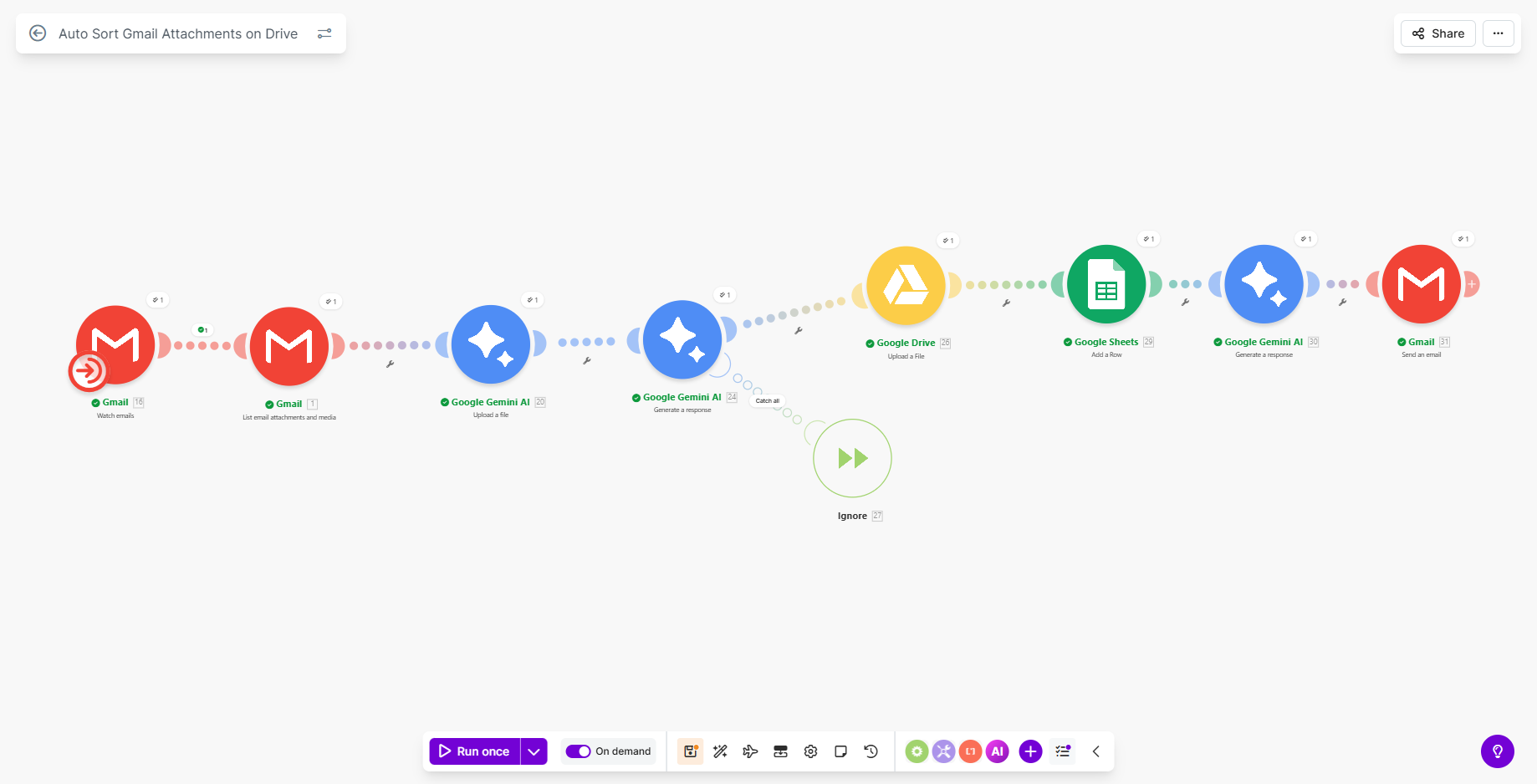Click the Auto-align magic wand icon
The height and width of the screenshot is (784, 1537).
(720, 751)
